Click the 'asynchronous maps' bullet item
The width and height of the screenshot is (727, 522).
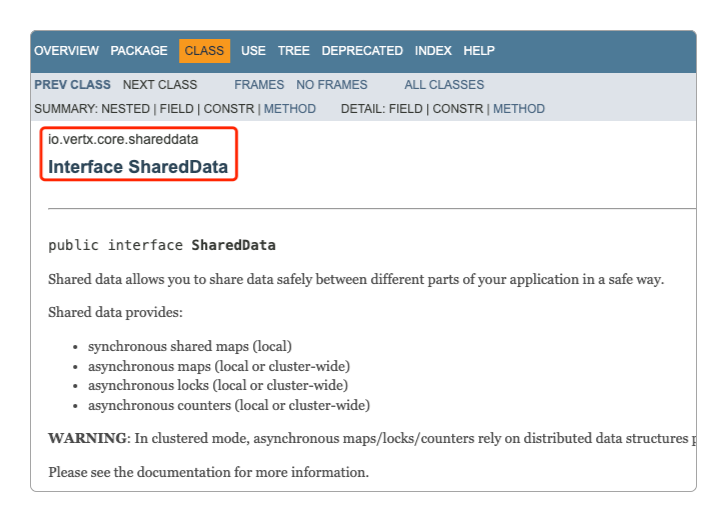pos(219,366)
